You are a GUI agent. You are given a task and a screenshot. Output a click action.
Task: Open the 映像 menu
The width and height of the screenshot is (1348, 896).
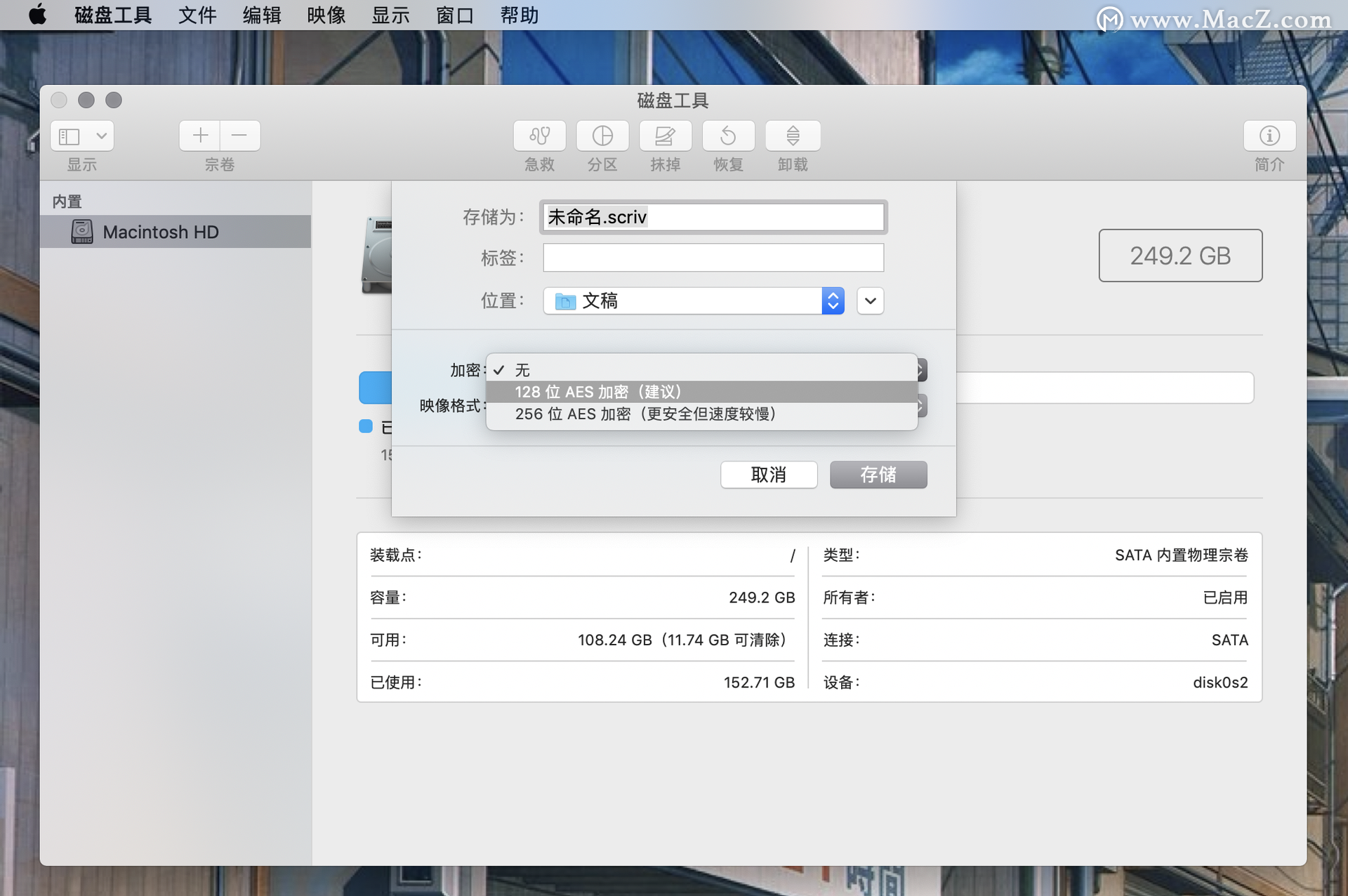click(326, 15)
